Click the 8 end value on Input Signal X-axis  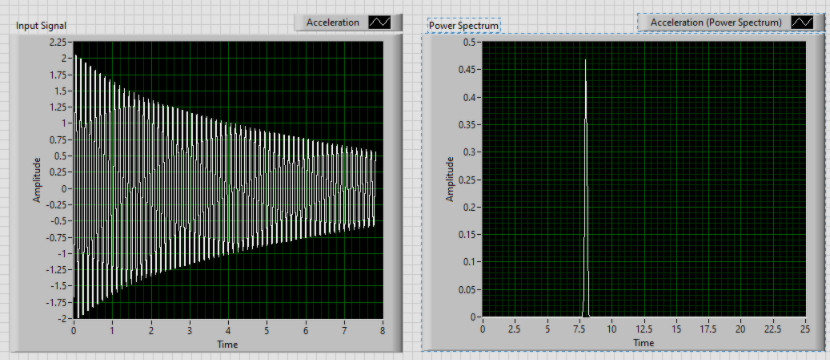coord(382,330)
